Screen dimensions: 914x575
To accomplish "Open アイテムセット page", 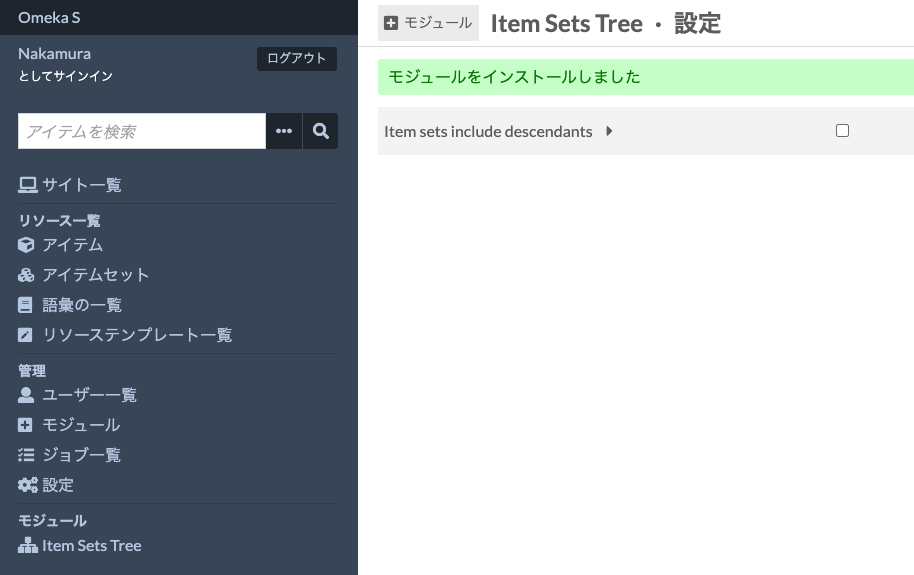I will tap(96, 275).
